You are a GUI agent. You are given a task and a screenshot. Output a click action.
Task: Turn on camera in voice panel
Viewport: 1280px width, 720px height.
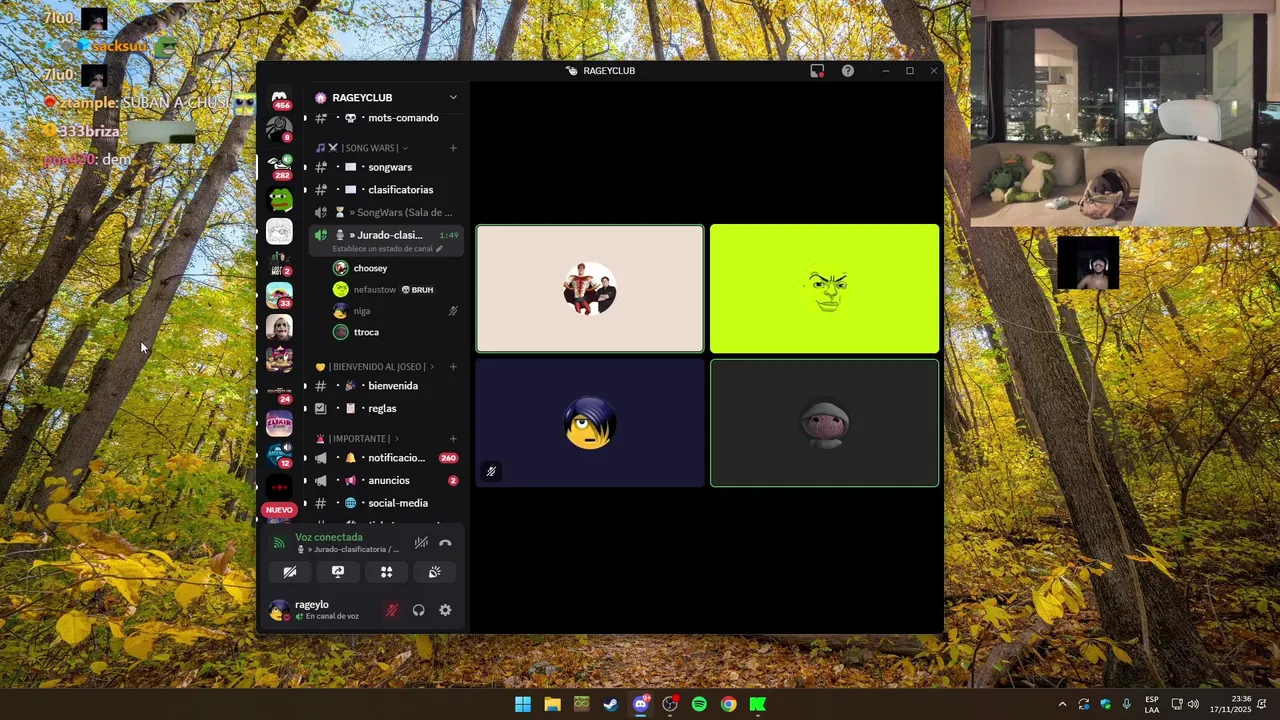(x=290, y=572)
